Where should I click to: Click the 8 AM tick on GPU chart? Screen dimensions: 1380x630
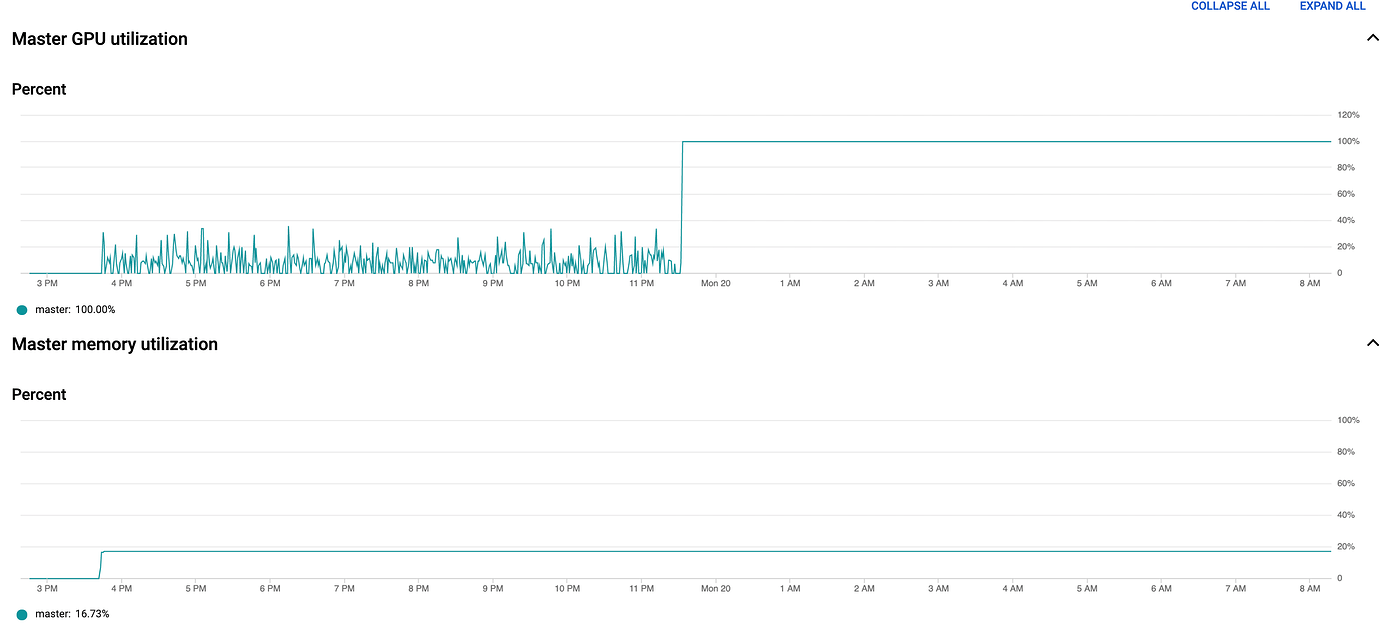coord(1310,284)
